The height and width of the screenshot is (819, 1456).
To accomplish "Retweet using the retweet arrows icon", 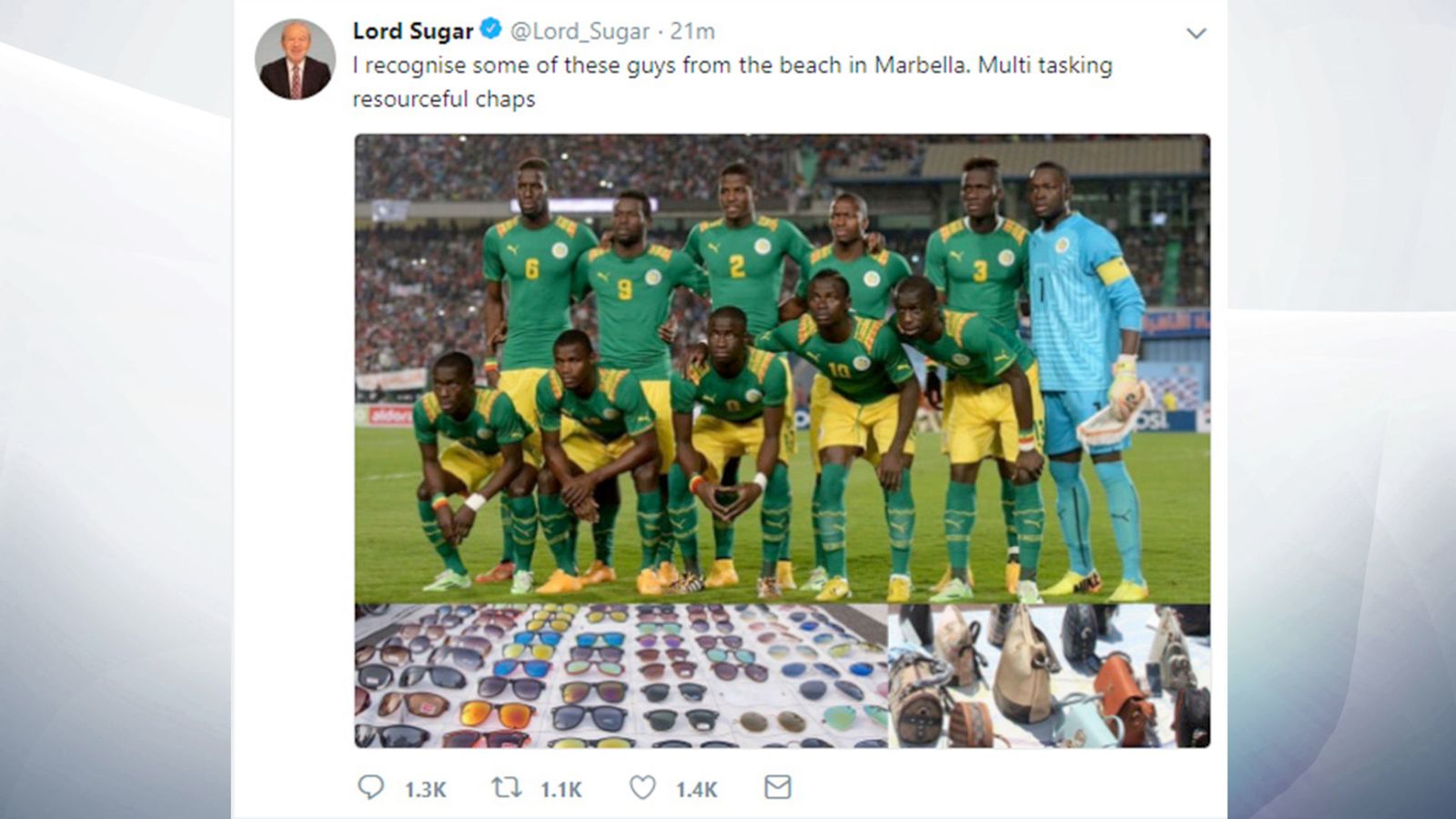I will tap(506, 787).
